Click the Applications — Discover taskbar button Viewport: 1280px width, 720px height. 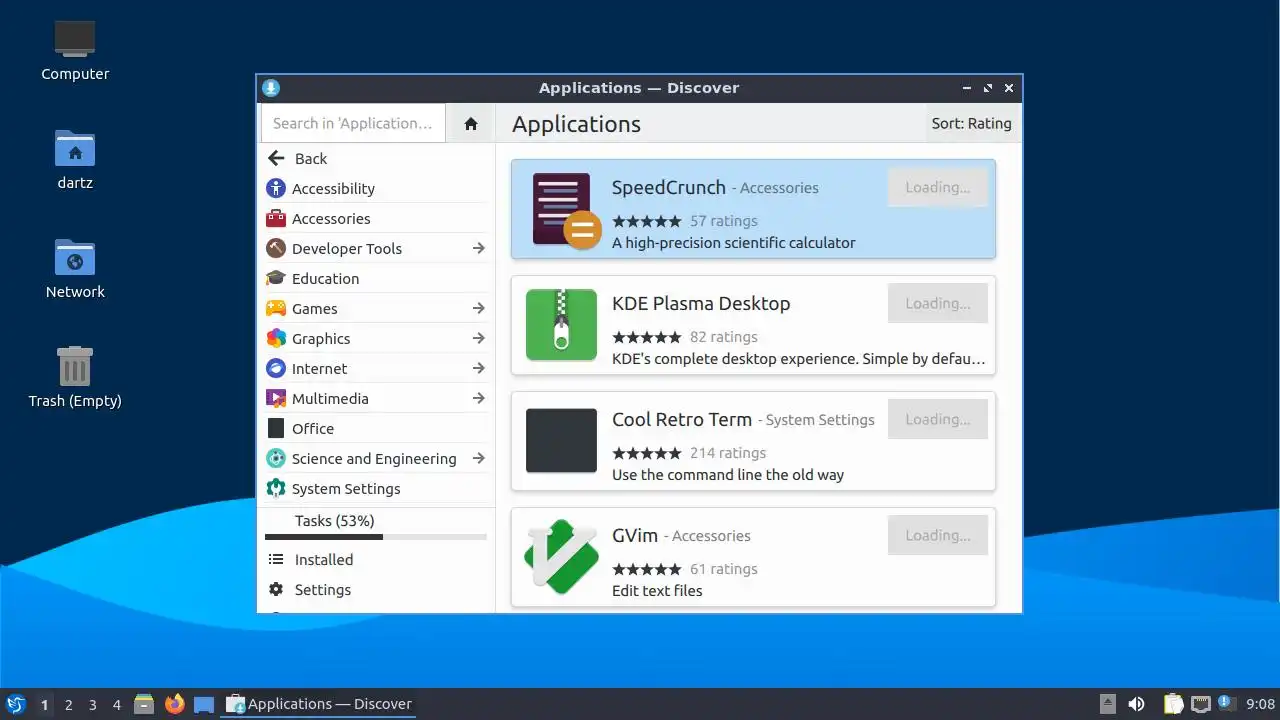point(320,704)
